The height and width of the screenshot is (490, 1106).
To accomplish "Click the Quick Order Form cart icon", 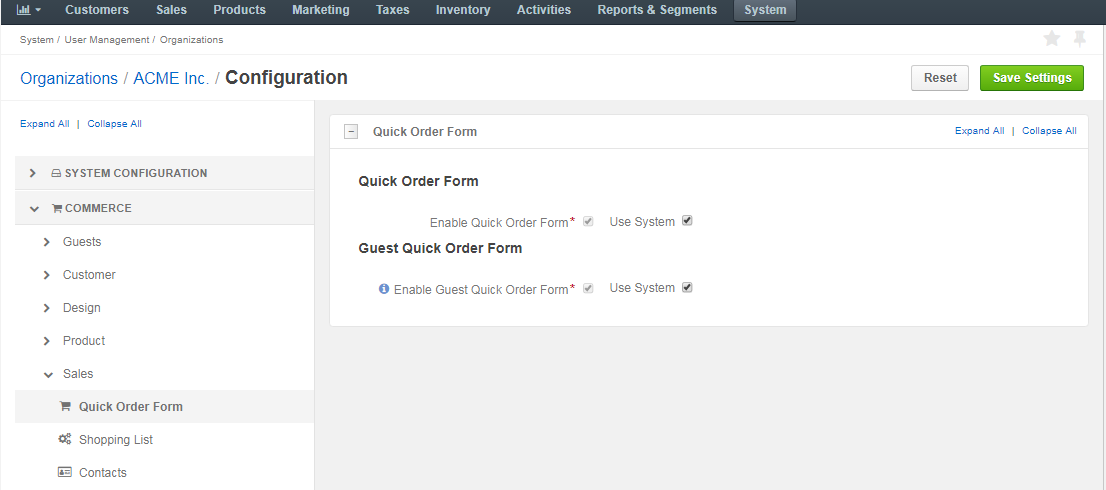I will click(x=65, y=406).
